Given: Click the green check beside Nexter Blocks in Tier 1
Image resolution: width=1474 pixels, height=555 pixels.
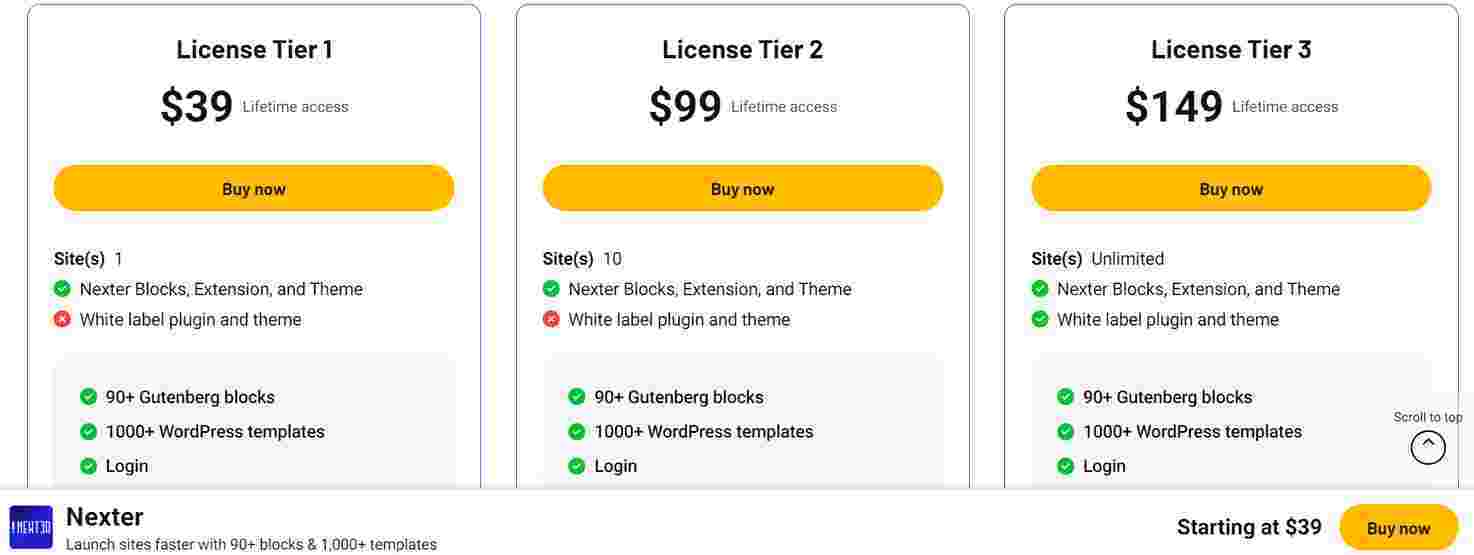Looking at the screenshot, I should pyautogui.click(x=62, y=289).
